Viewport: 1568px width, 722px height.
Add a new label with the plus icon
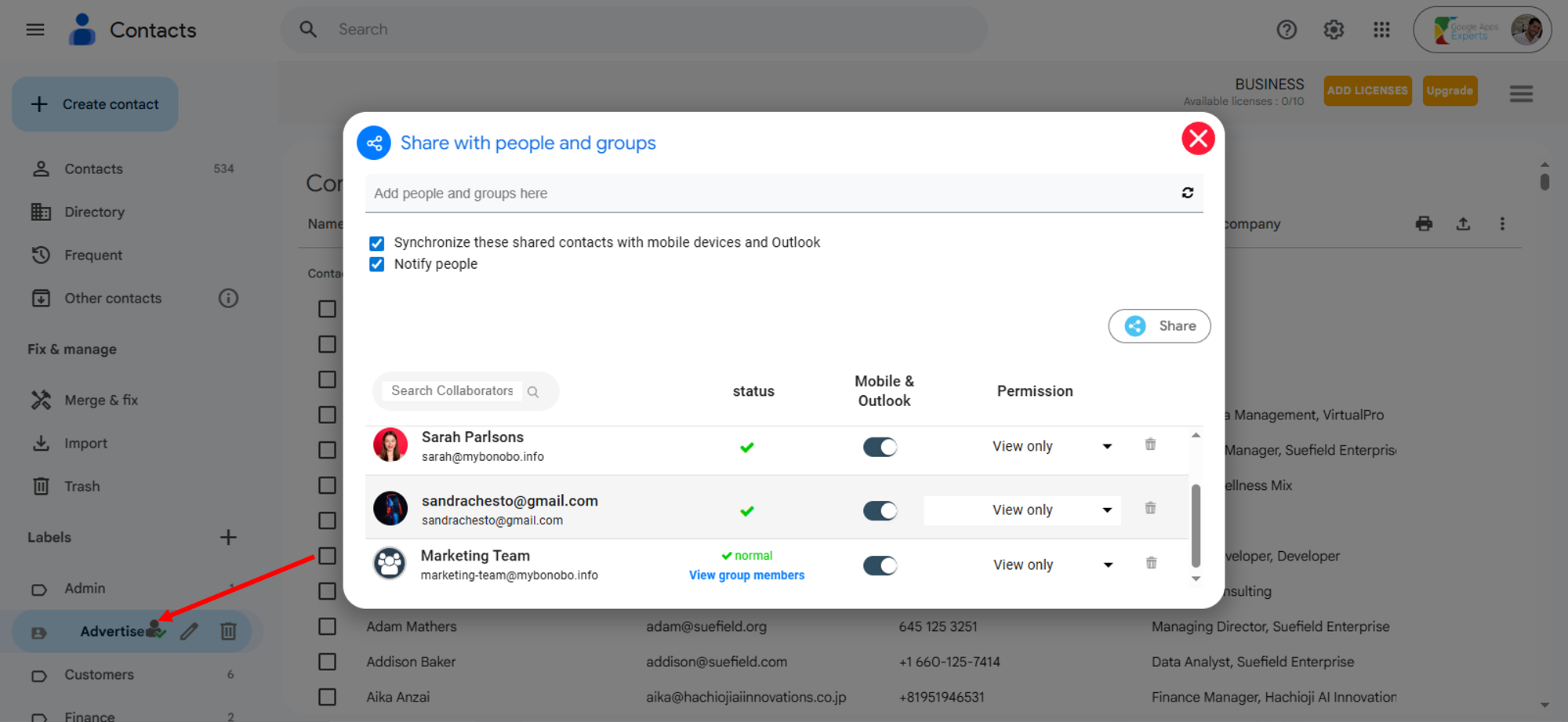(x=228, y=537)
